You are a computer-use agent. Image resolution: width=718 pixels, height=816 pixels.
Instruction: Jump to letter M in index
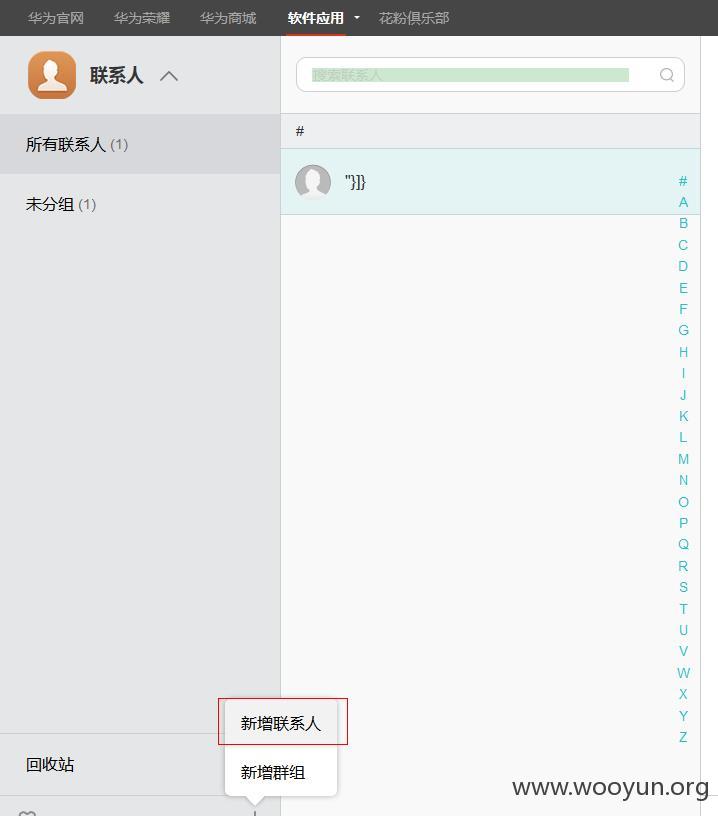pos(683,459)
